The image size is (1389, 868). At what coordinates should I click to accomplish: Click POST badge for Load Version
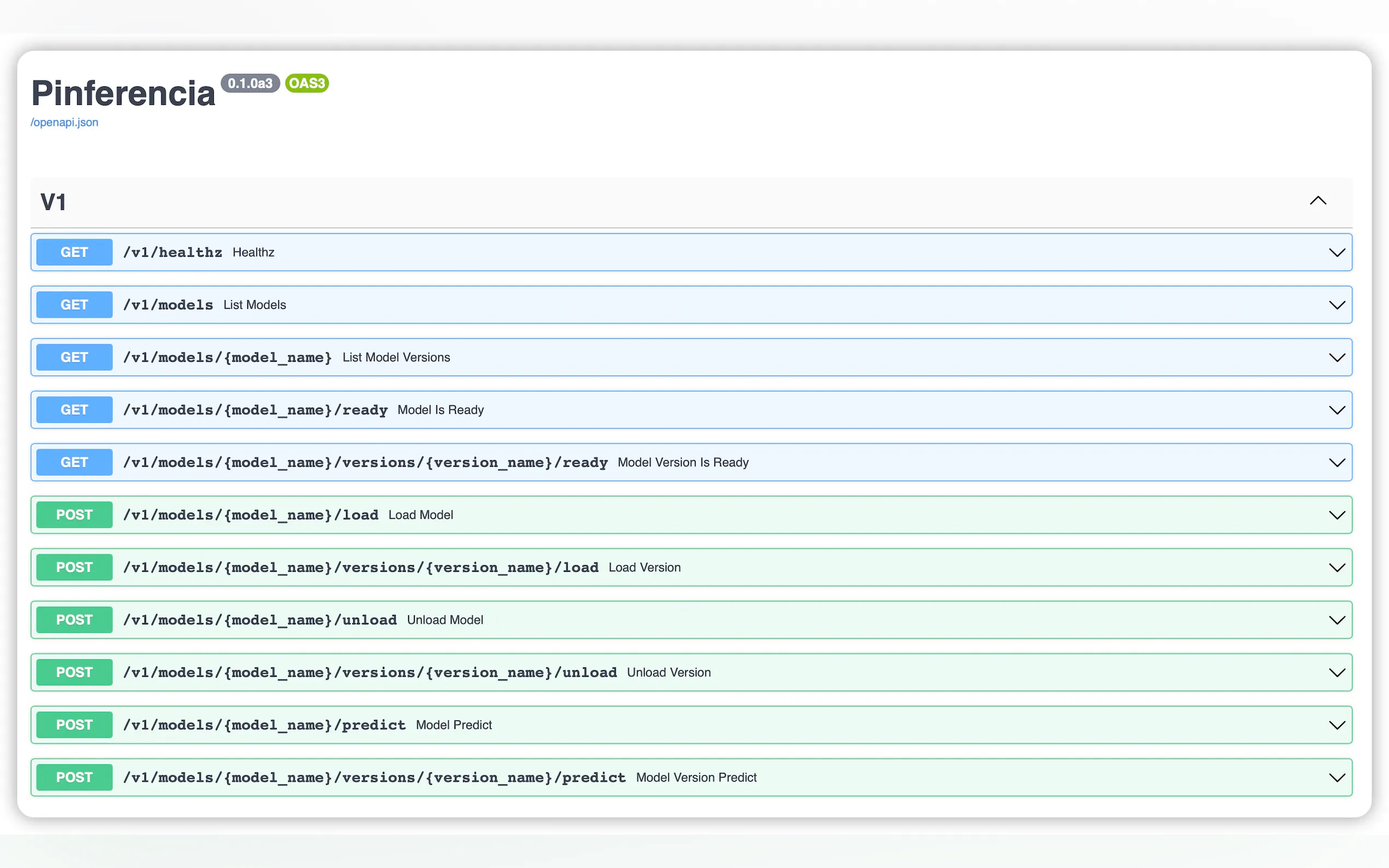coord(74,567)
